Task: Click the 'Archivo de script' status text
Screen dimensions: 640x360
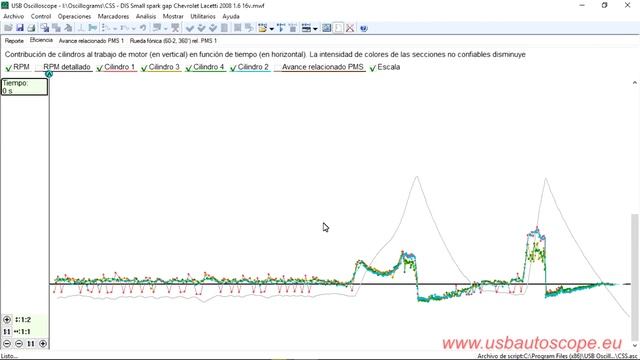Action: tap(556, 356)
